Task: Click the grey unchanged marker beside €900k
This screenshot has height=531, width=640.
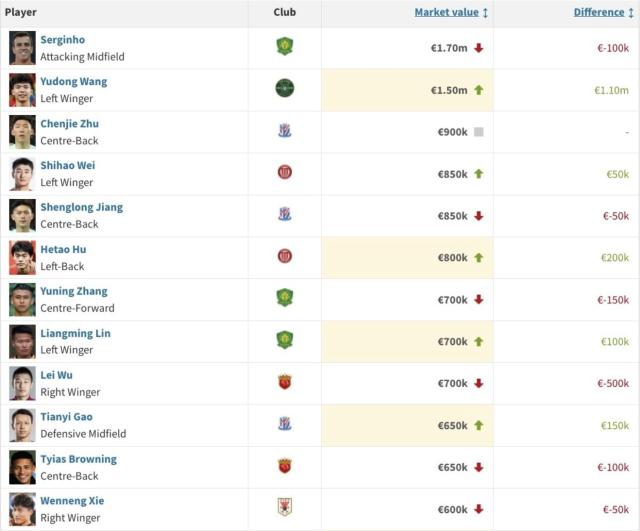Action: click(479, 132)
